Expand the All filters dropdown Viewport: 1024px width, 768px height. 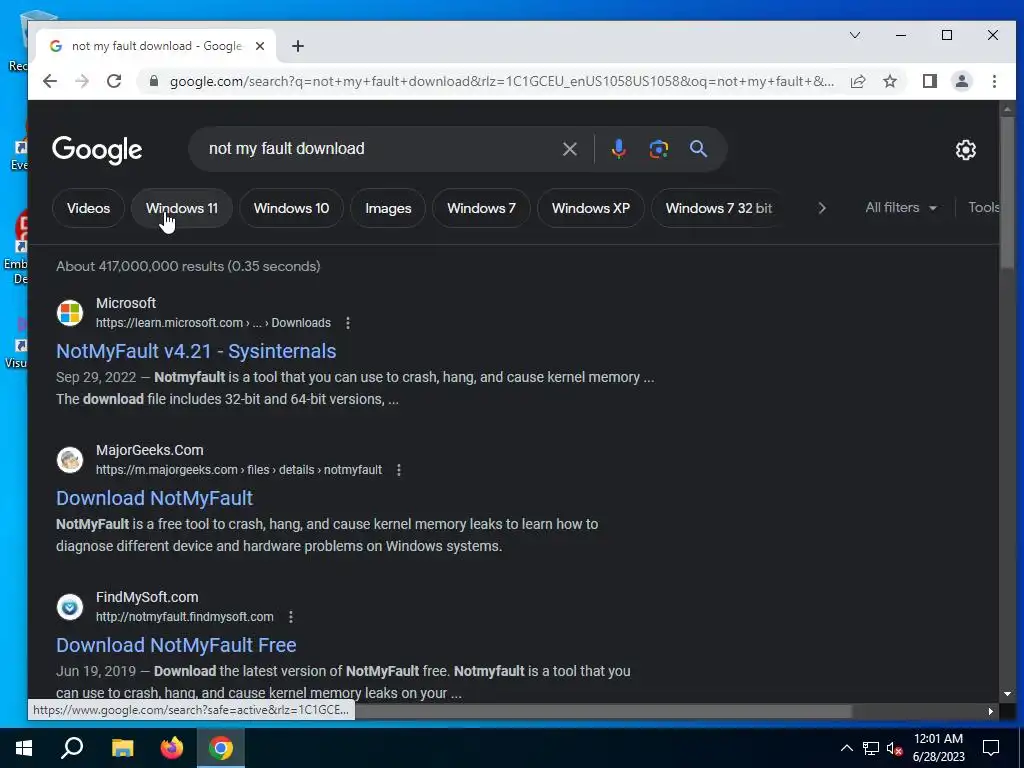tap(901, 208)
